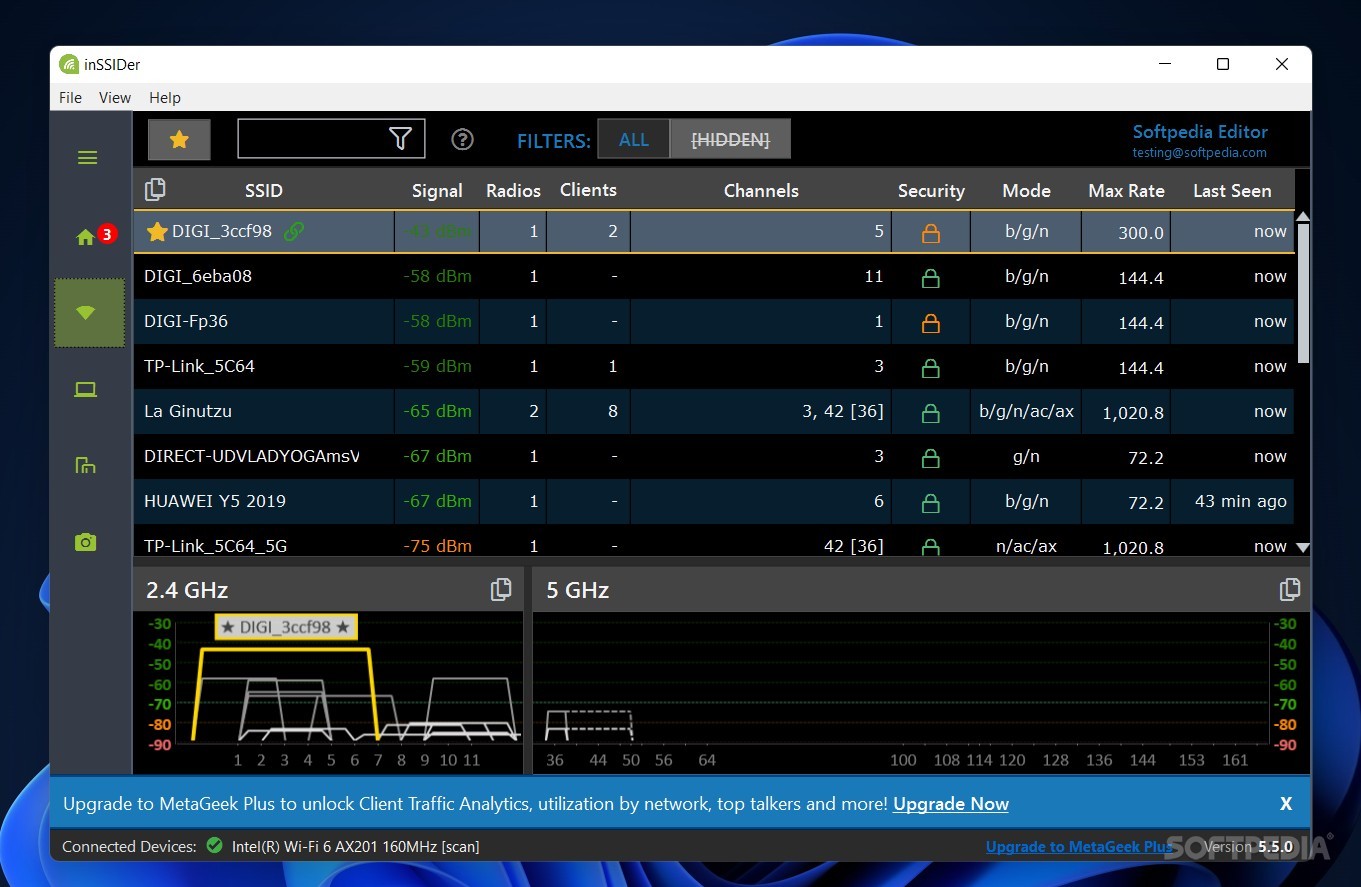
Task: Click the testing@softpedia.com email
Action: [x=1200, y=153]
